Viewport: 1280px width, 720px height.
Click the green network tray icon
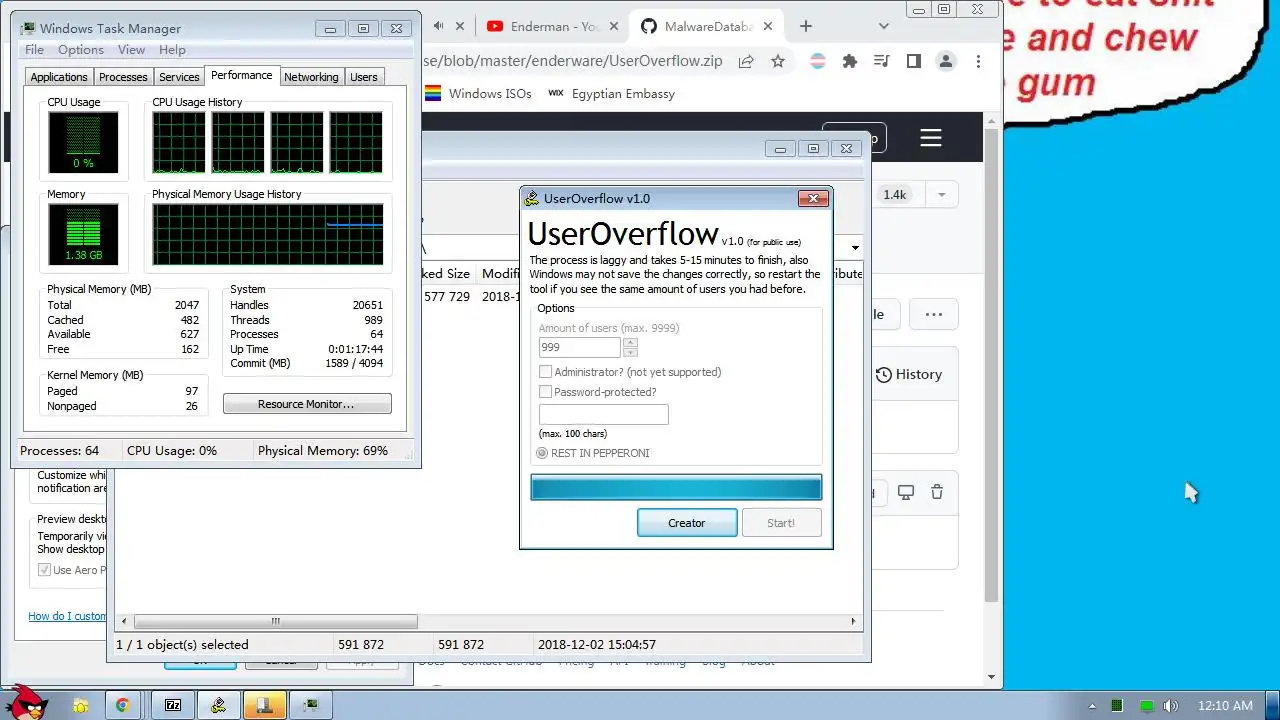[1146, 706]
